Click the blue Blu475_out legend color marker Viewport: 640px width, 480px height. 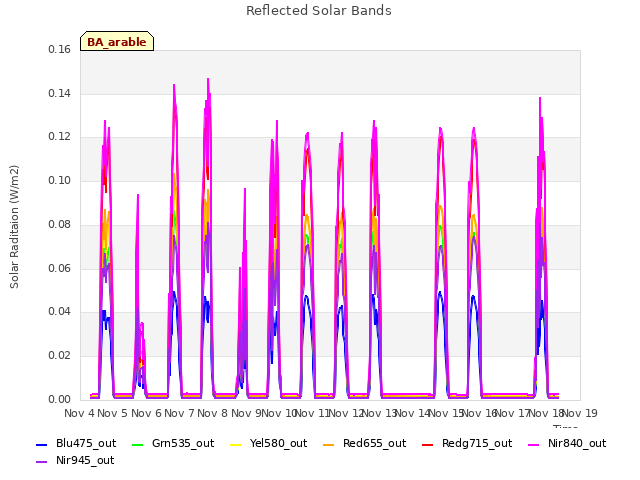(x=42, y=444)
